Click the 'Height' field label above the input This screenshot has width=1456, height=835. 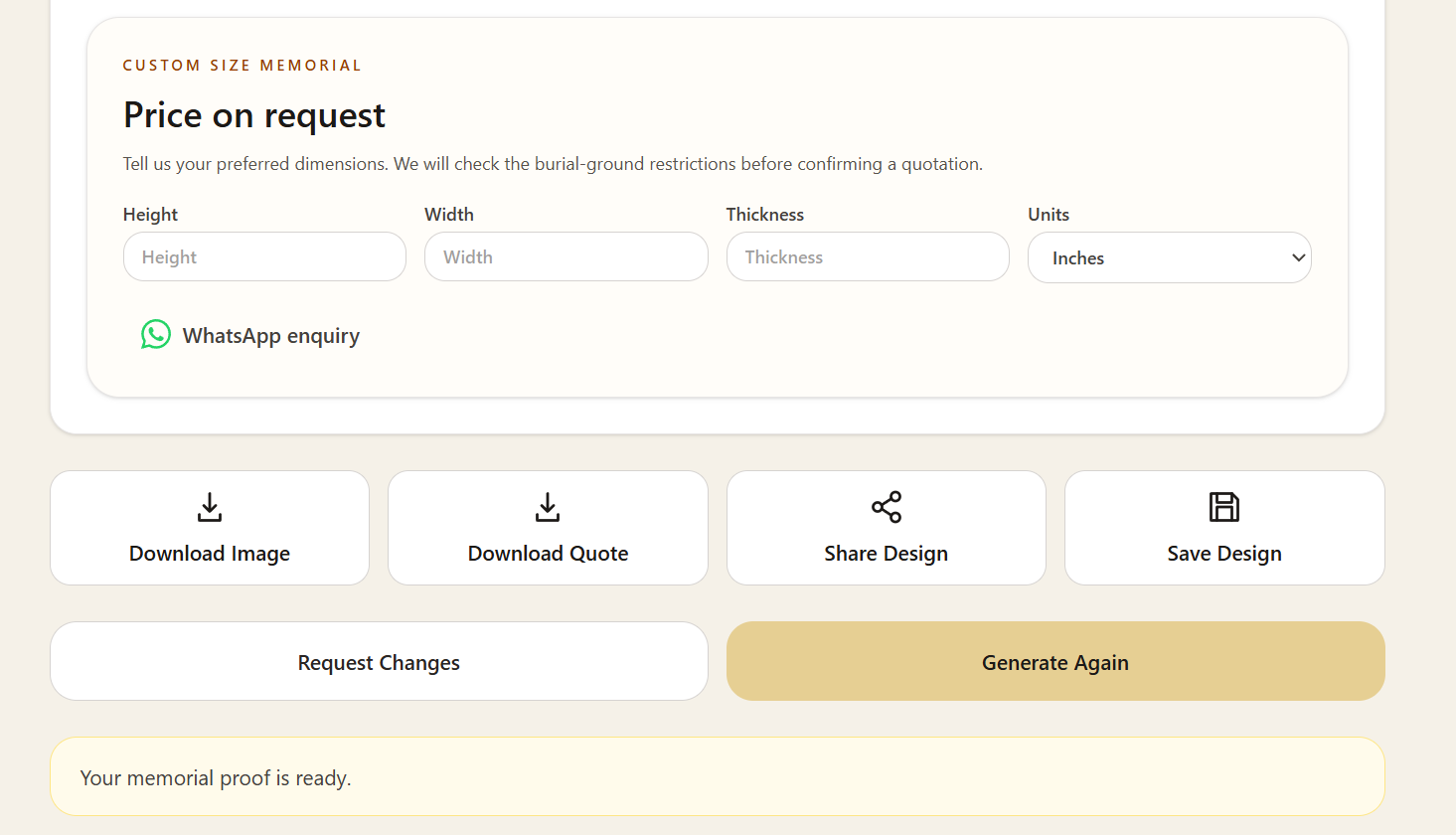[x=150, y=215]
